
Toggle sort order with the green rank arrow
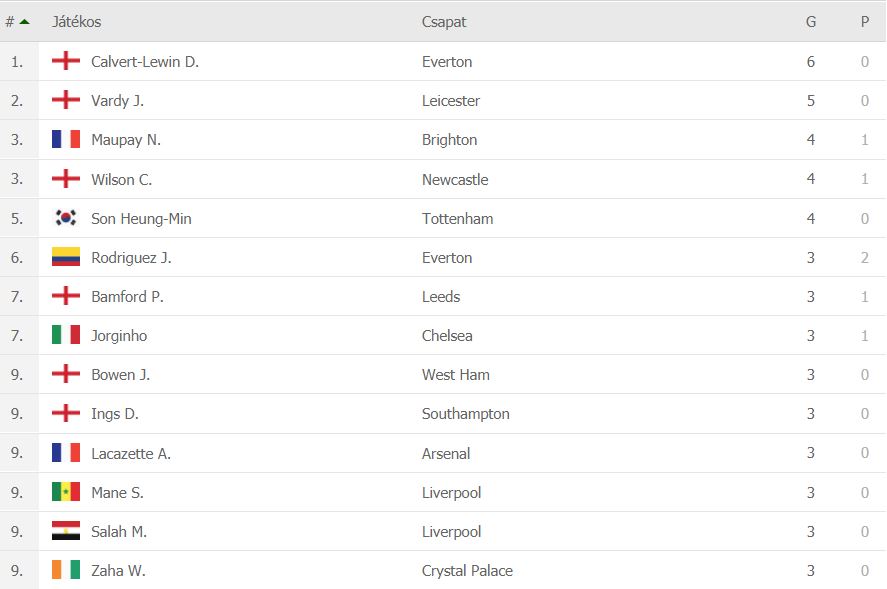(24, 22)
